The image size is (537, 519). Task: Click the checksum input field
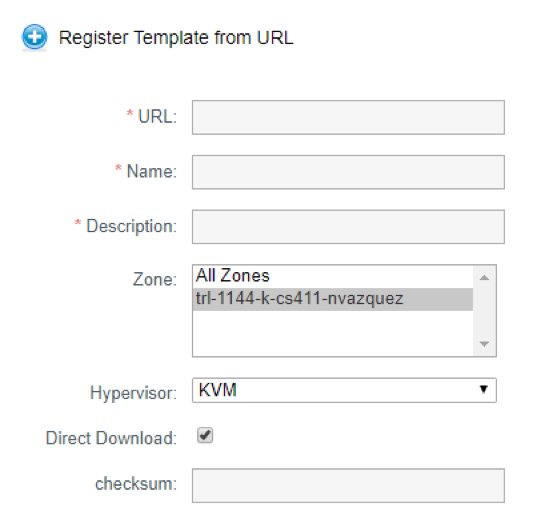coord(348,485)
